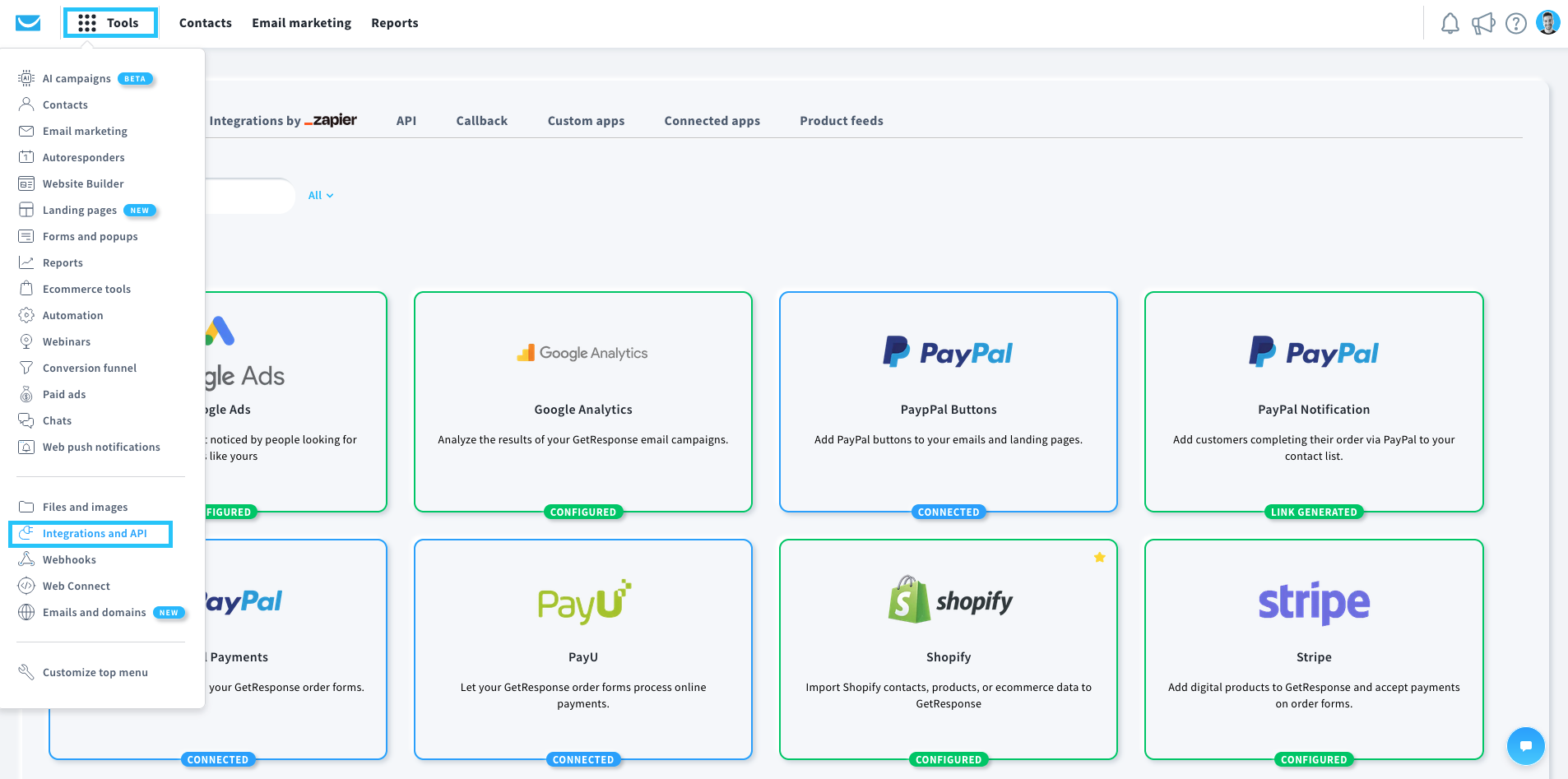Open Email marketing in the top menu
Screen dimensions: 1568x779
point(301,23)
